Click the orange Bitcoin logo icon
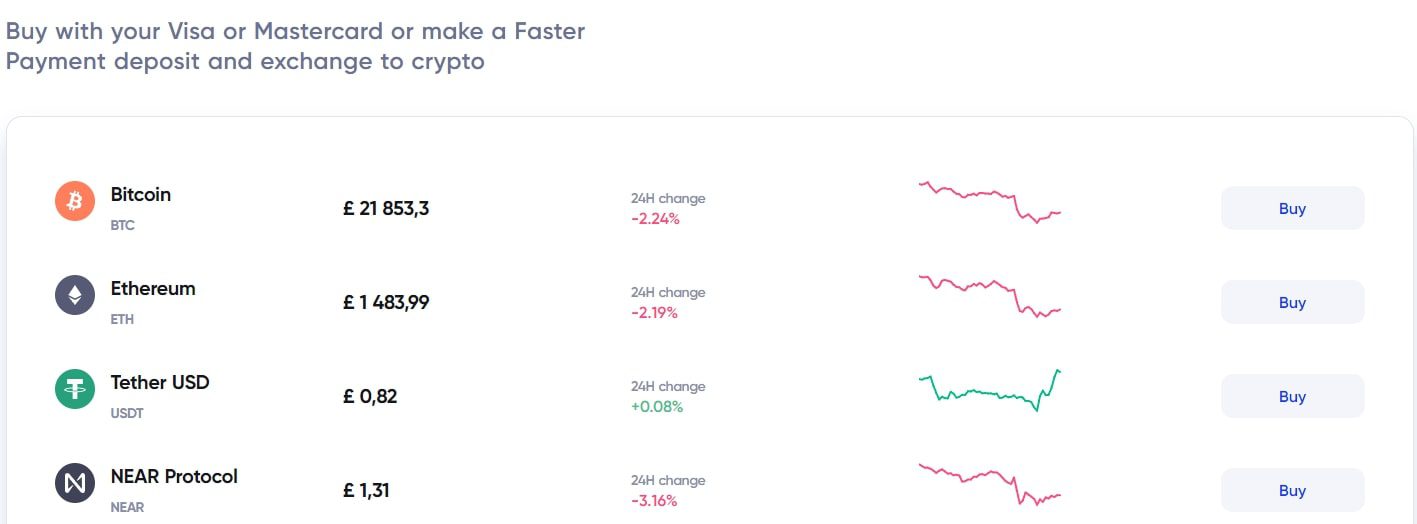This screenshot has width=1417, height=524. coord(74,202)
